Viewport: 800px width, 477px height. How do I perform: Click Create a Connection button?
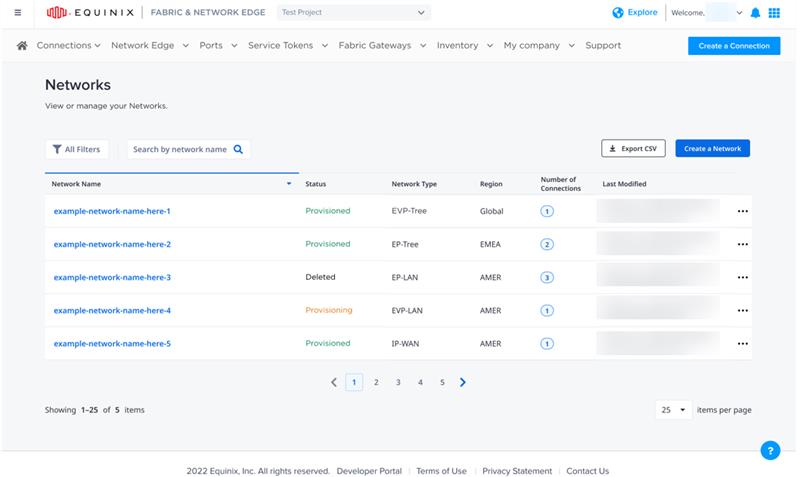[734, 46]
